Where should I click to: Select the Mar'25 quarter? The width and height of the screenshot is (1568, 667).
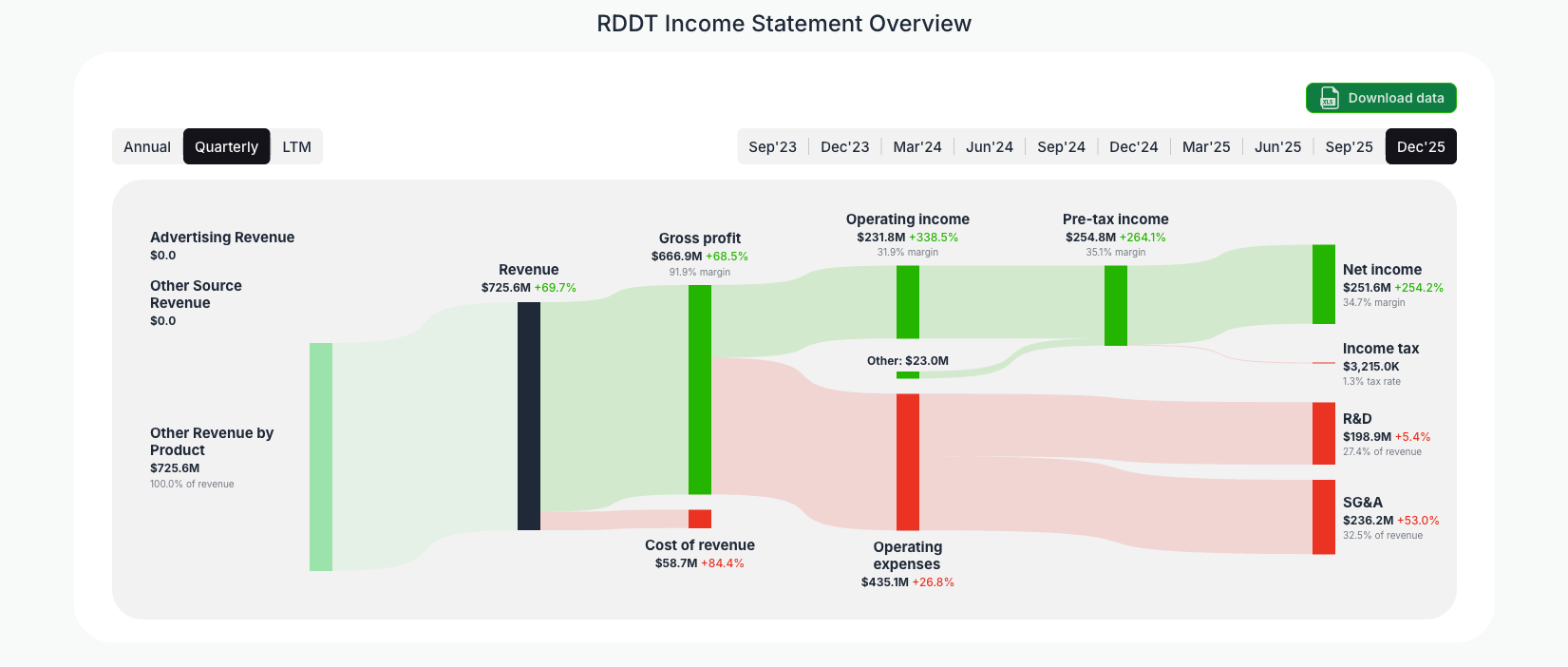pyautogui.click(x=1206, y=146)
